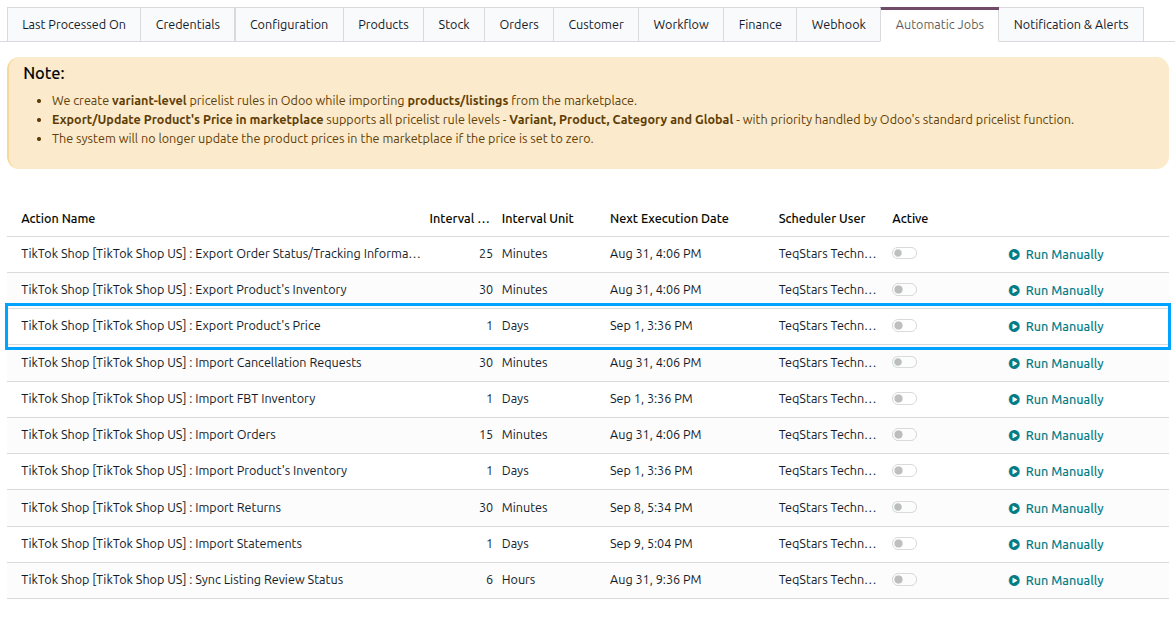The image size is (1175, 633).
Task: Click the Scheduler User column header
Action: coord(821,219)
